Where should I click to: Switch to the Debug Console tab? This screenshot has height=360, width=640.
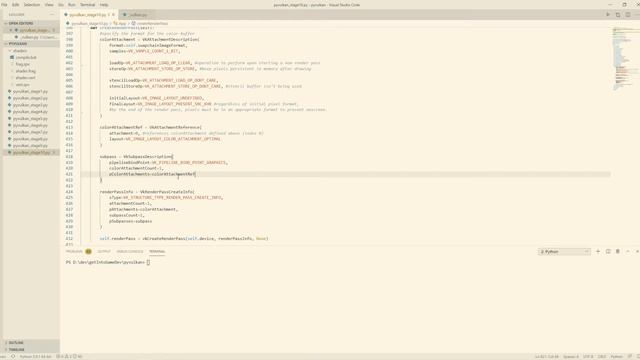(130, 251)
